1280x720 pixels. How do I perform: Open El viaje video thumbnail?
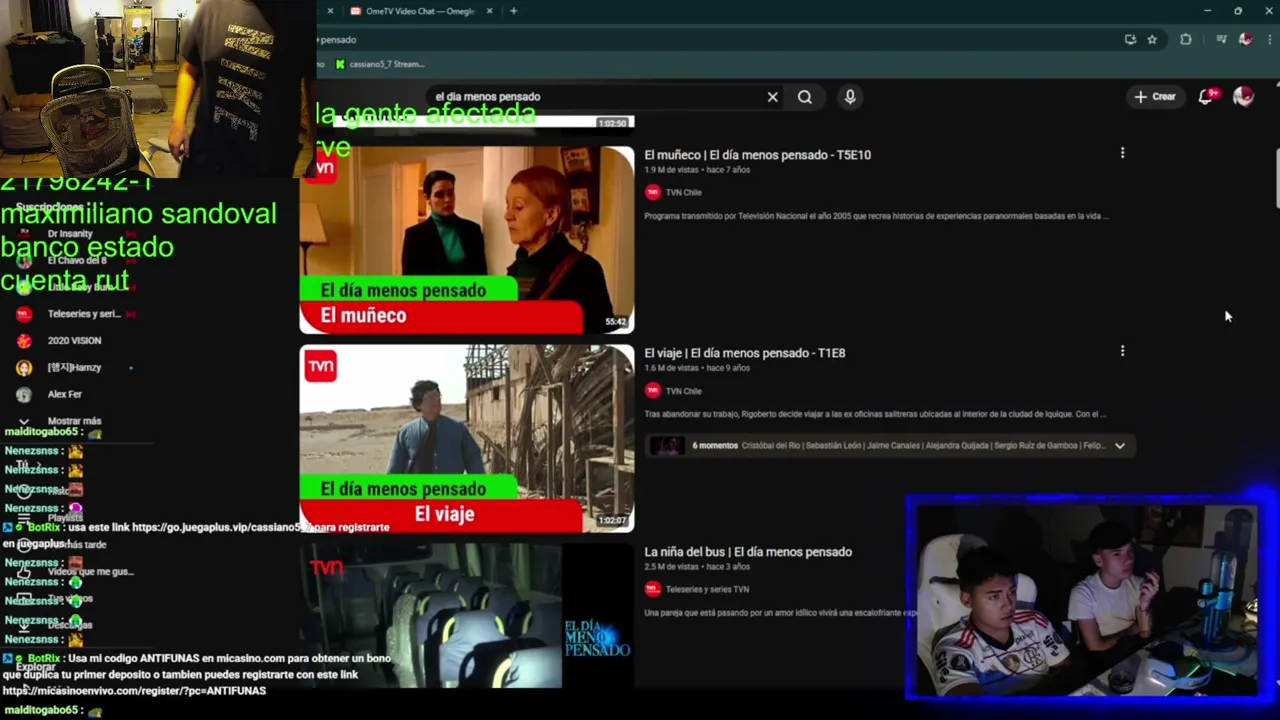click(x=467, y=438)
